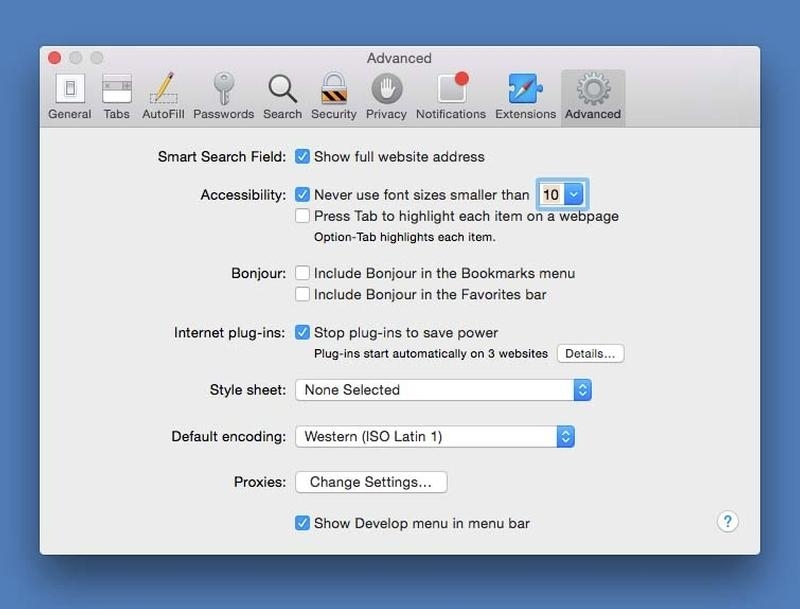
Task: Click the 'Proxies:' label
Action: tap(260, 482)
